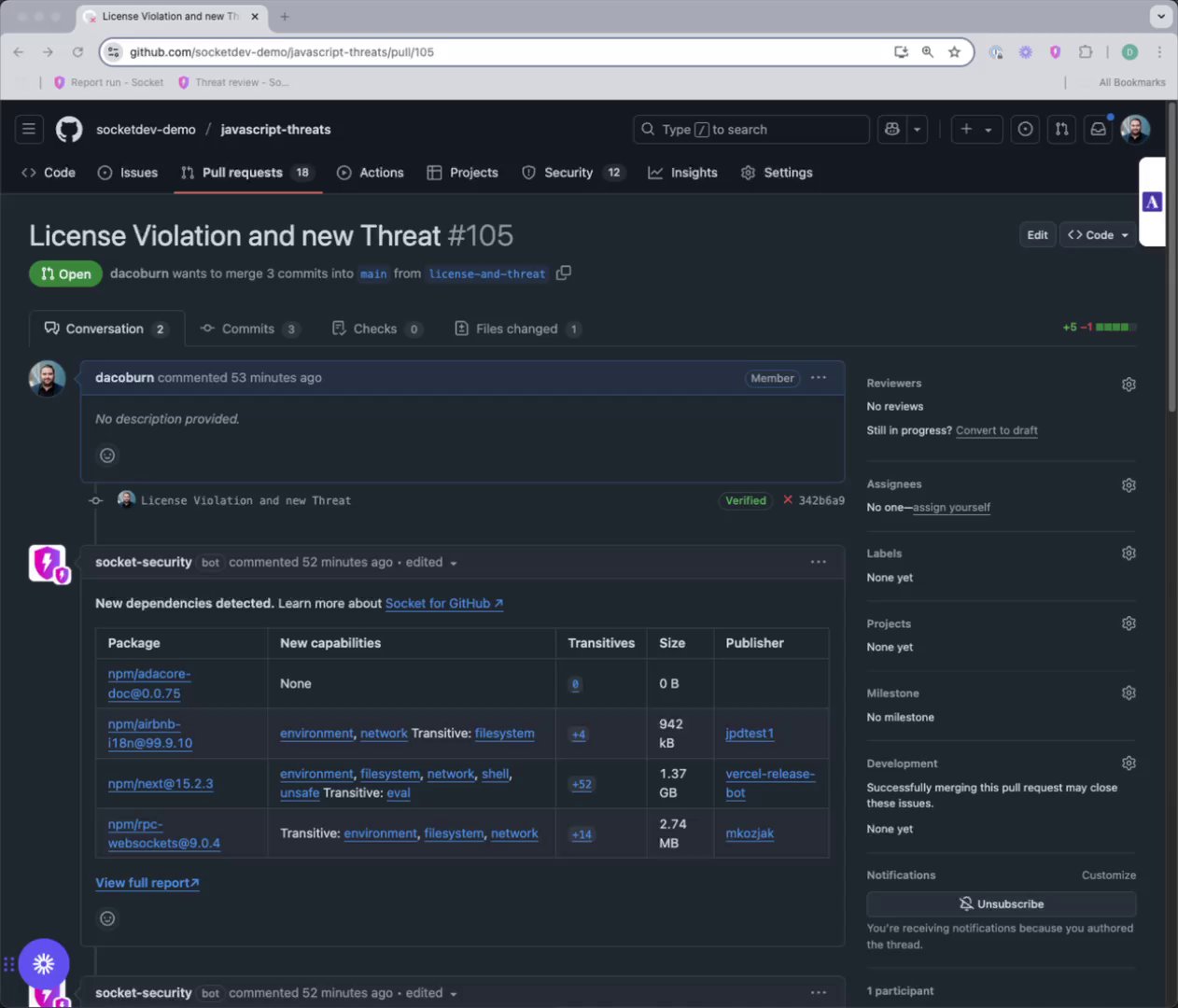Open the repository Settings tab

click(777, 173)
